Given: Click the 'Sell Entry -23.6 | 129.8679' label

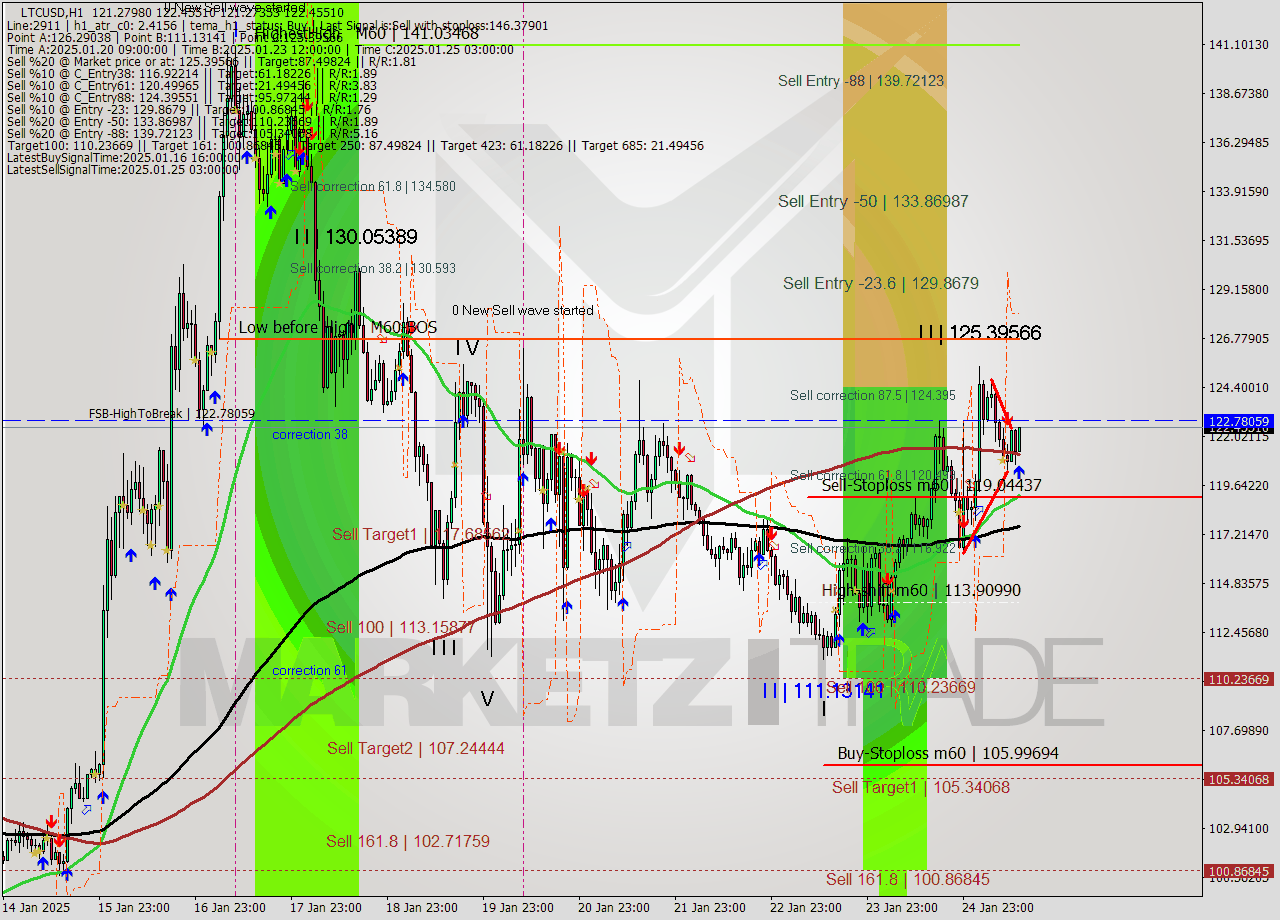Looking at the screenshot, I should coord(881,283).
